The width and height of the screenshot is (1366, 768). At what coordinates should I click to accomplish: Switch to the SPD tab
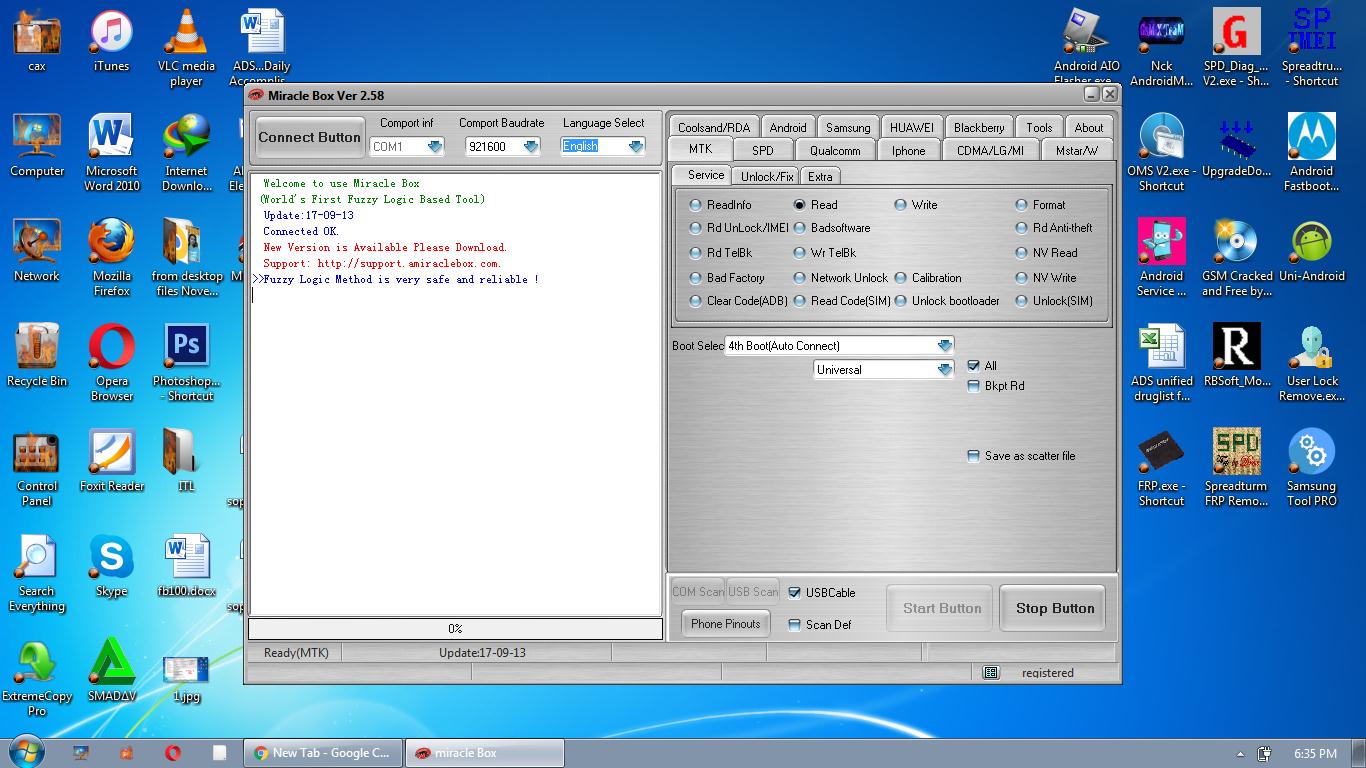click(x=763, y=150)
